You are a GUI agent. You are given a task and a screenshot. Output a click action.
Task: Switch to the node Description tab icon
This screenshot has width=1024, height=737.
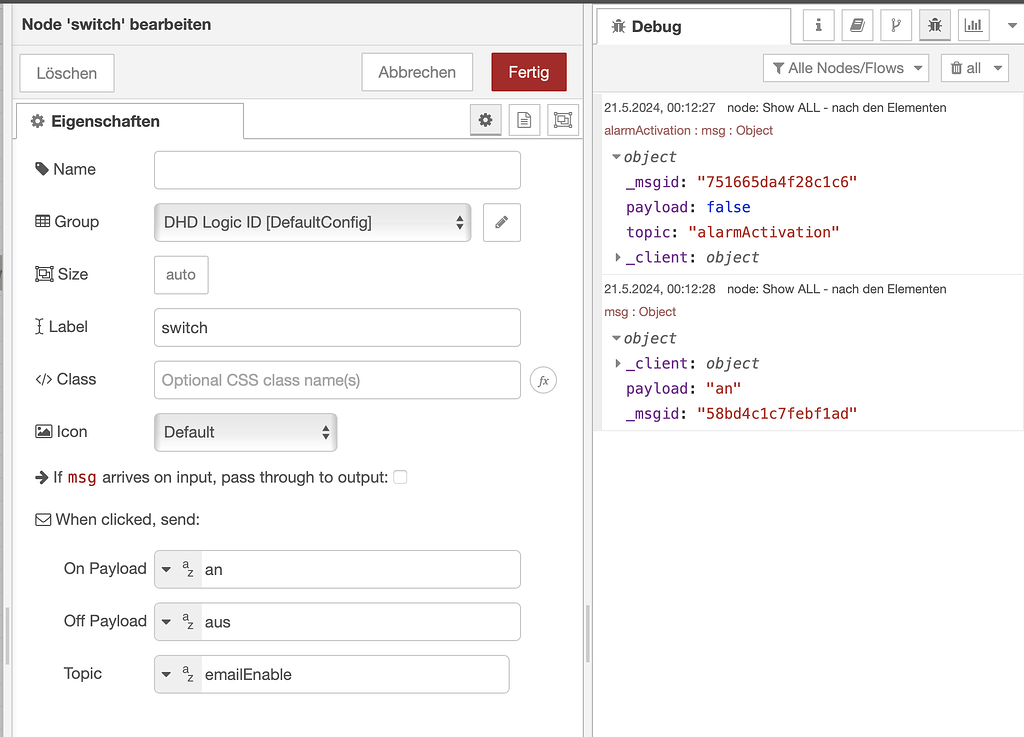click(x=523, y=120)
